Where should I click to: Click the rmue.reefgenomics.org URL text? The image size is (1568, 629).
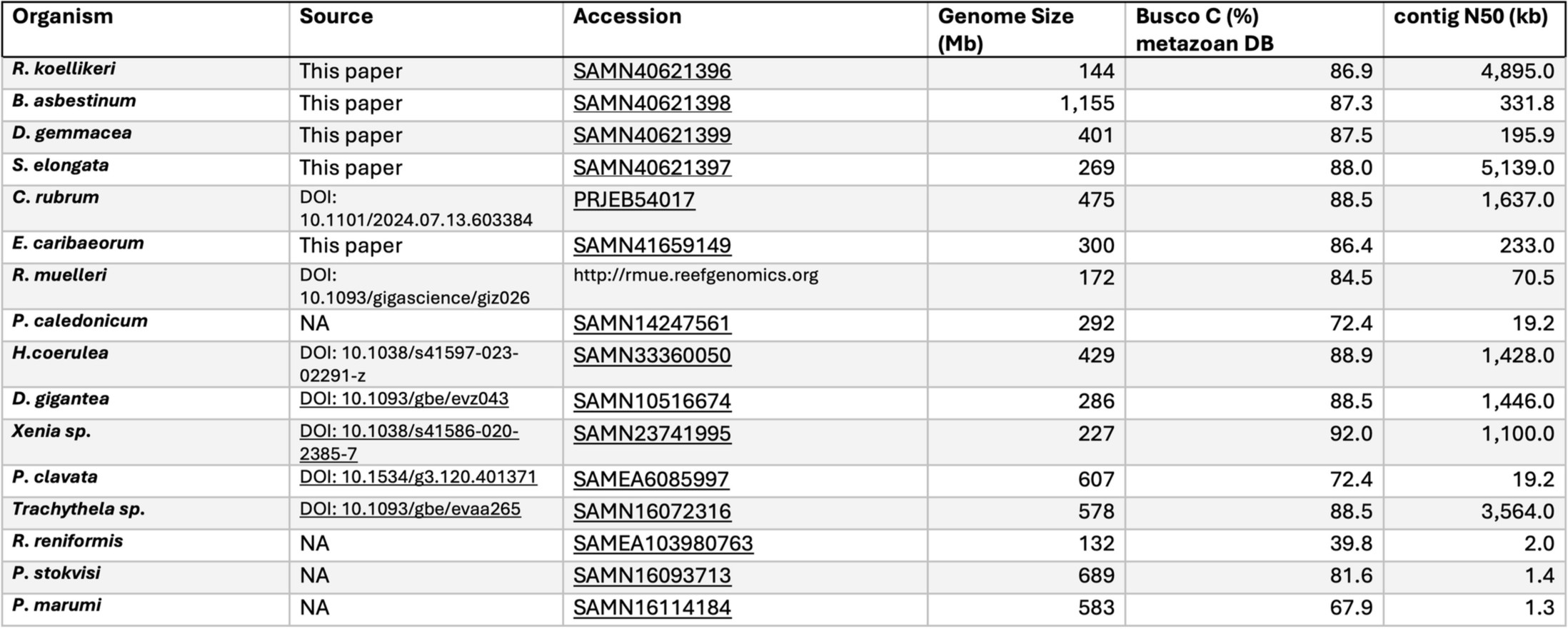point(695,276)
